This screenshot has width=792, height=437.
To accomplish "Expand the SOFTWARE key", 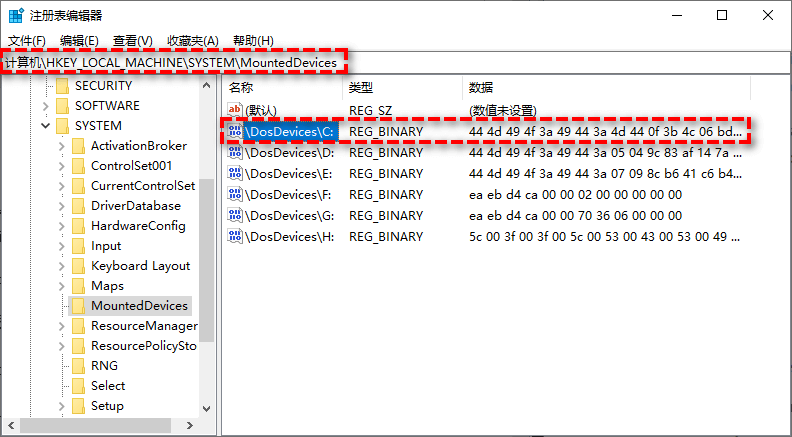I will [45, 106].
